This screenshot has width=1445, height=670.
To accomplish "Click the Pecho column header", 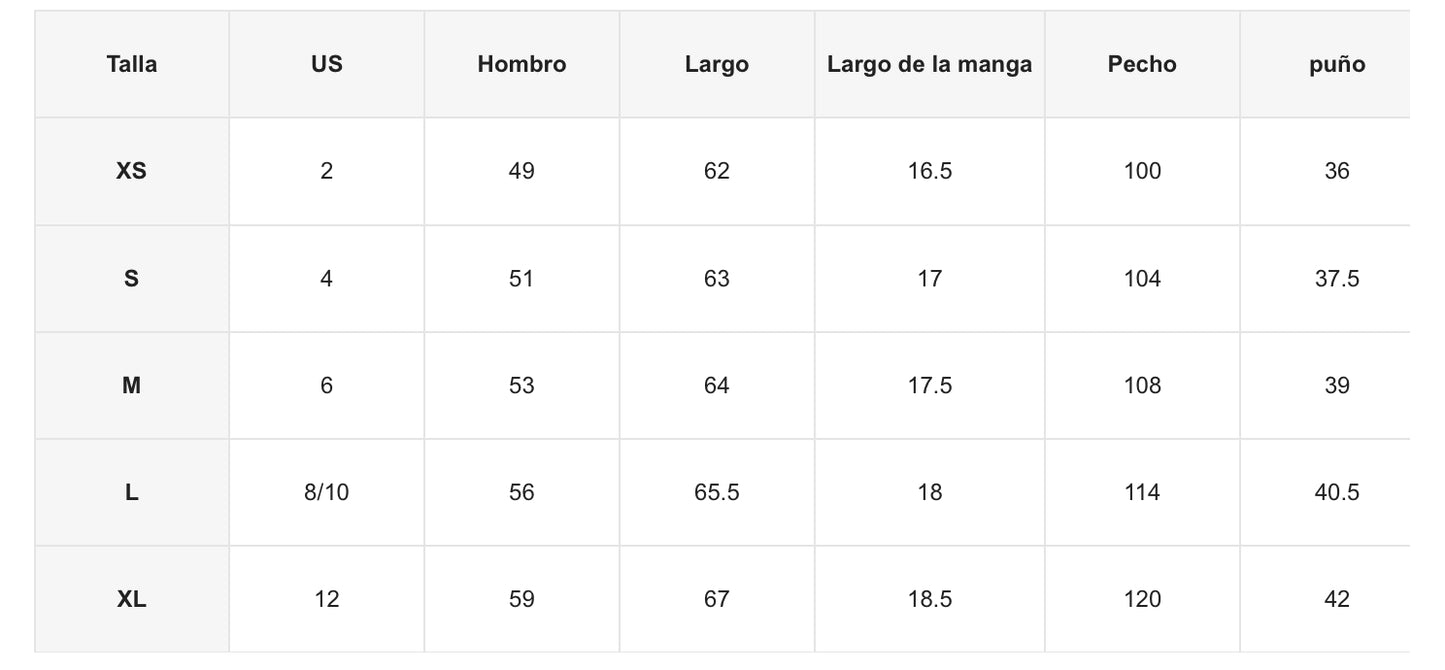I will coord(1142,64).
